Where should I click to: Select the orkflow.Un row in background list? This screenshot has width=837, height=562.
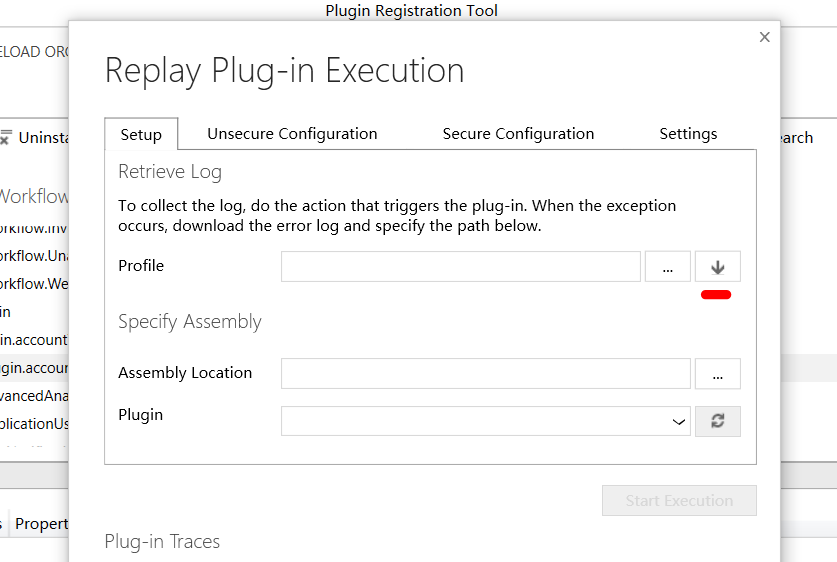click(x=34, y=256)
